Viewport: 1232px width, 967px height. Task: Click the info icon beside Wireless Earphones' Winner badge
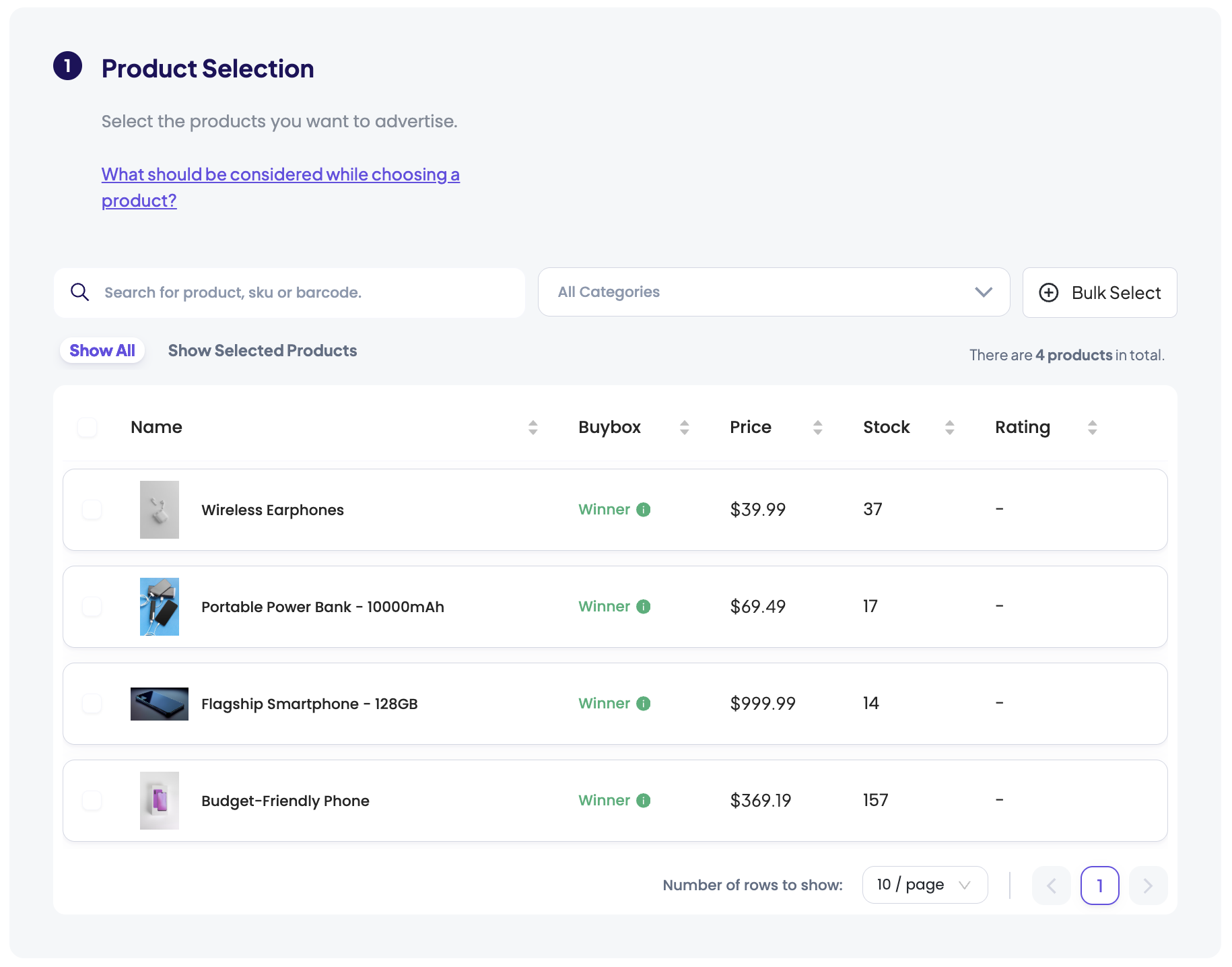point(644,510)
